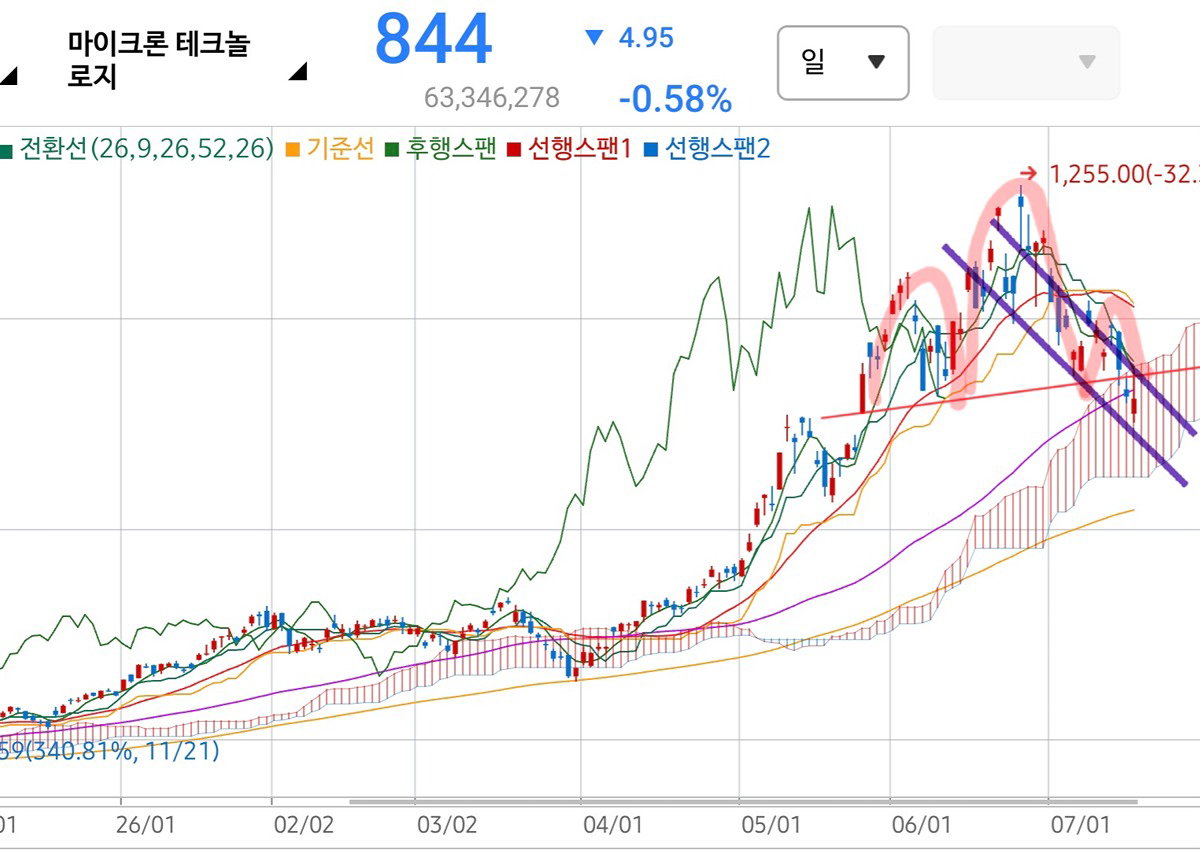Click the 340.81% low price label
The height and width of the screenshot is (850, 1200).
(x=109, y=750)
